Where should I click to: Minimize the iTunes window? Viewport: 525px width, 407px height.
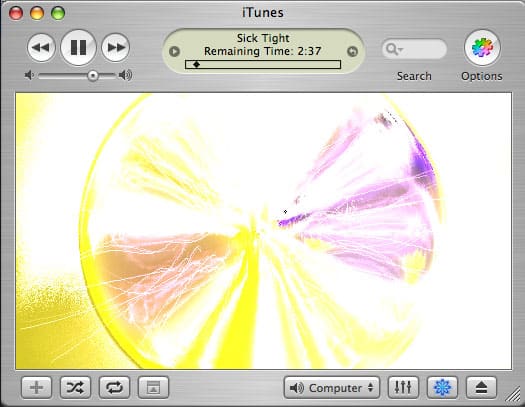tap(37, 13)
